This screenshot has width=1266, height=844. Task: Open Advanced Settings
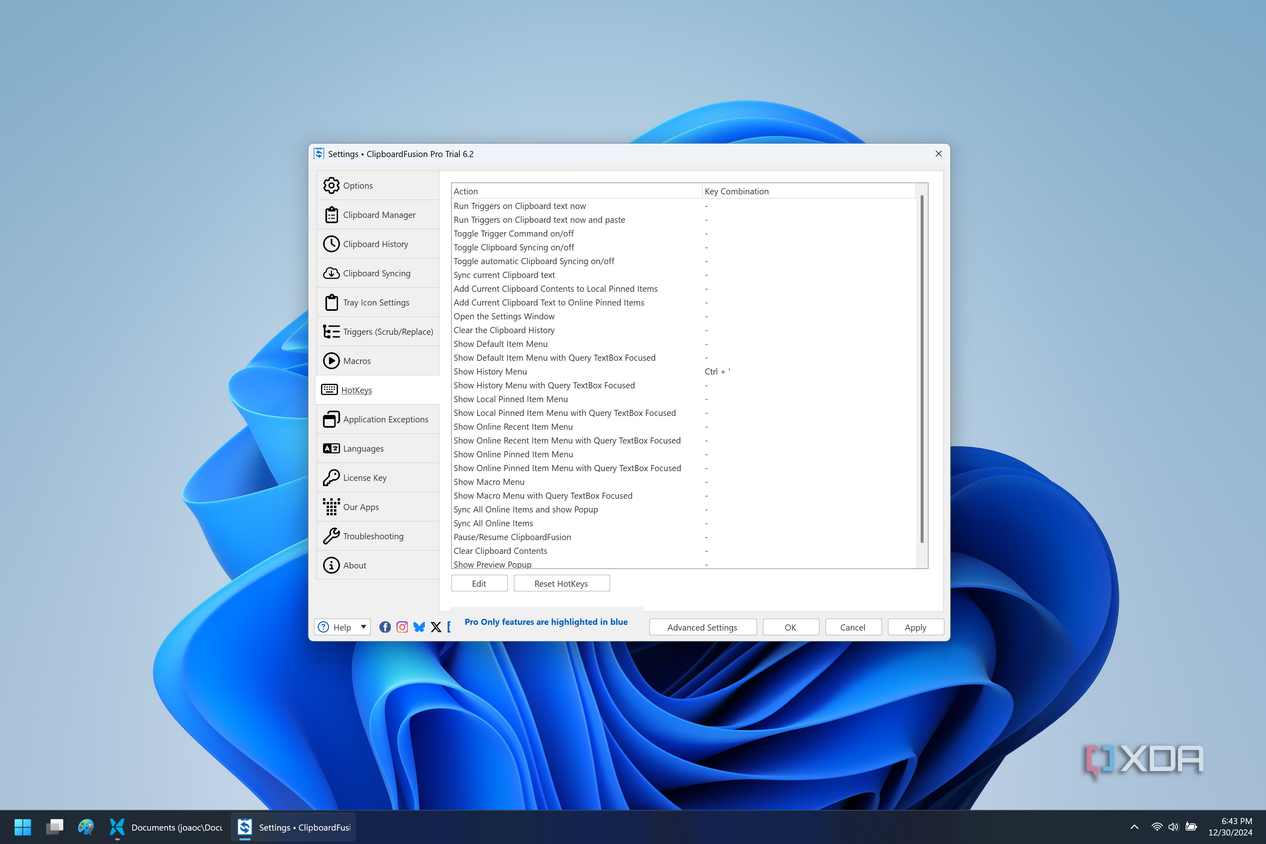[702, 627]
